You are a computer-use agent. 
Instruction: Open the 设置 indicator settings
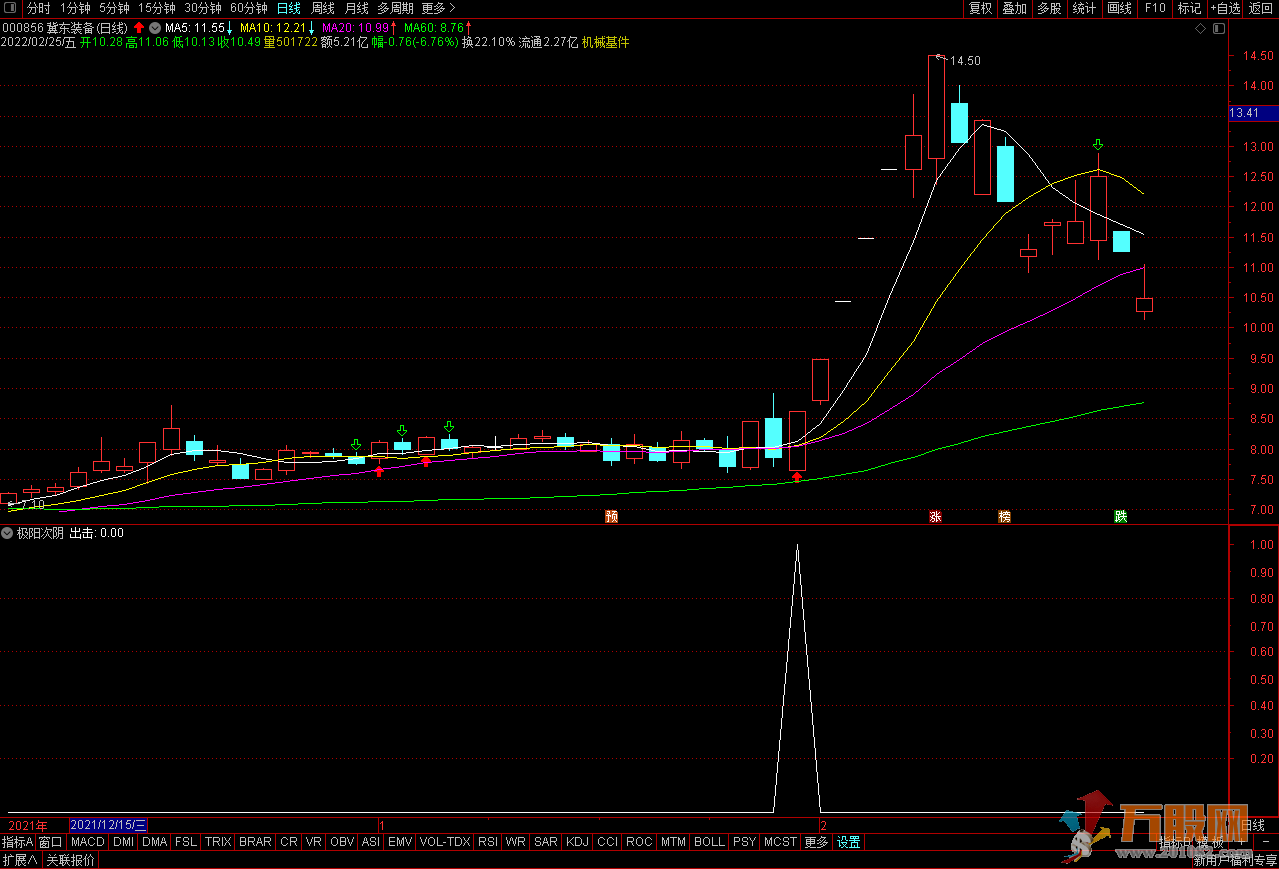pyautogui.click(x=849, y=842)
